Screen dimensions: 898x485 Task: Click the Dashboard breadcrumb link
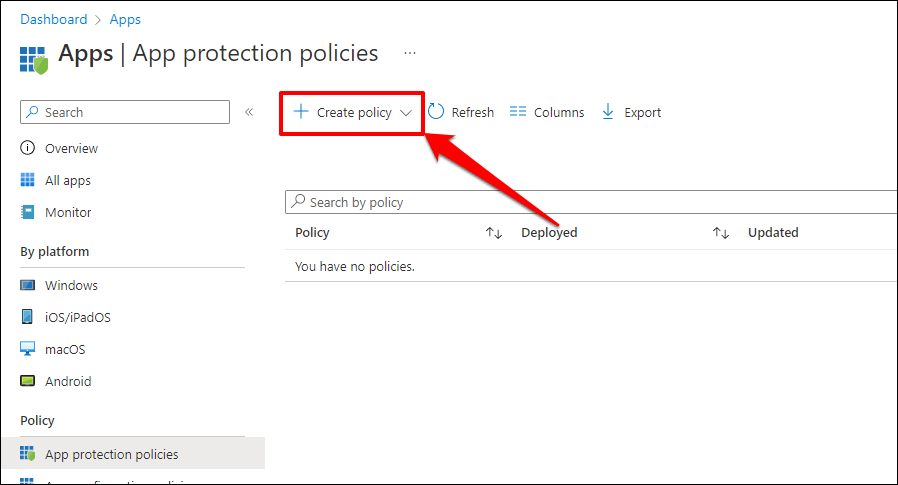tap(53, 19)
